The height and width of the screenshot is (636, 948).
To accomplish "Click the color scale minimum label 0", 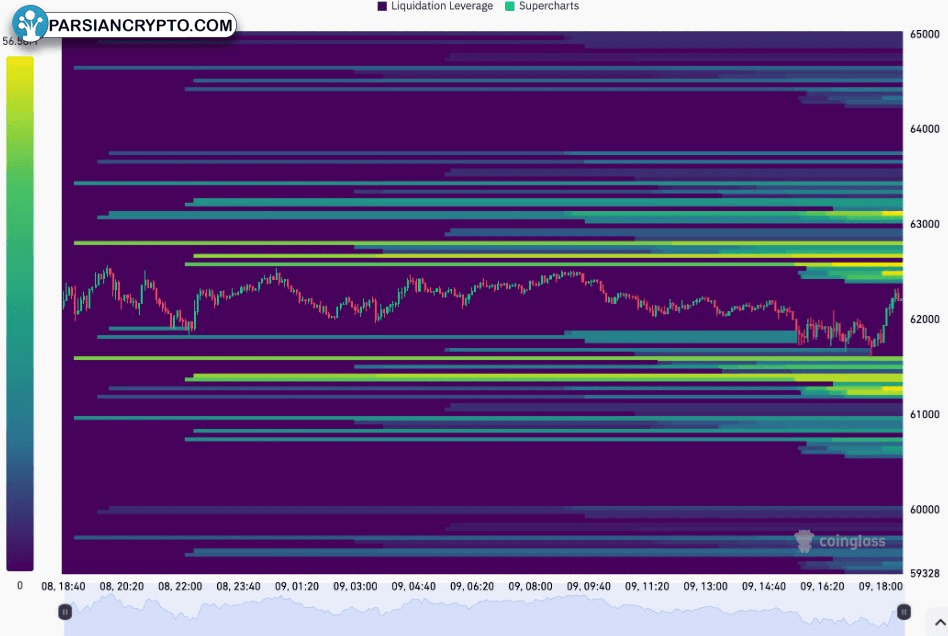I will (x=20, y=585).
